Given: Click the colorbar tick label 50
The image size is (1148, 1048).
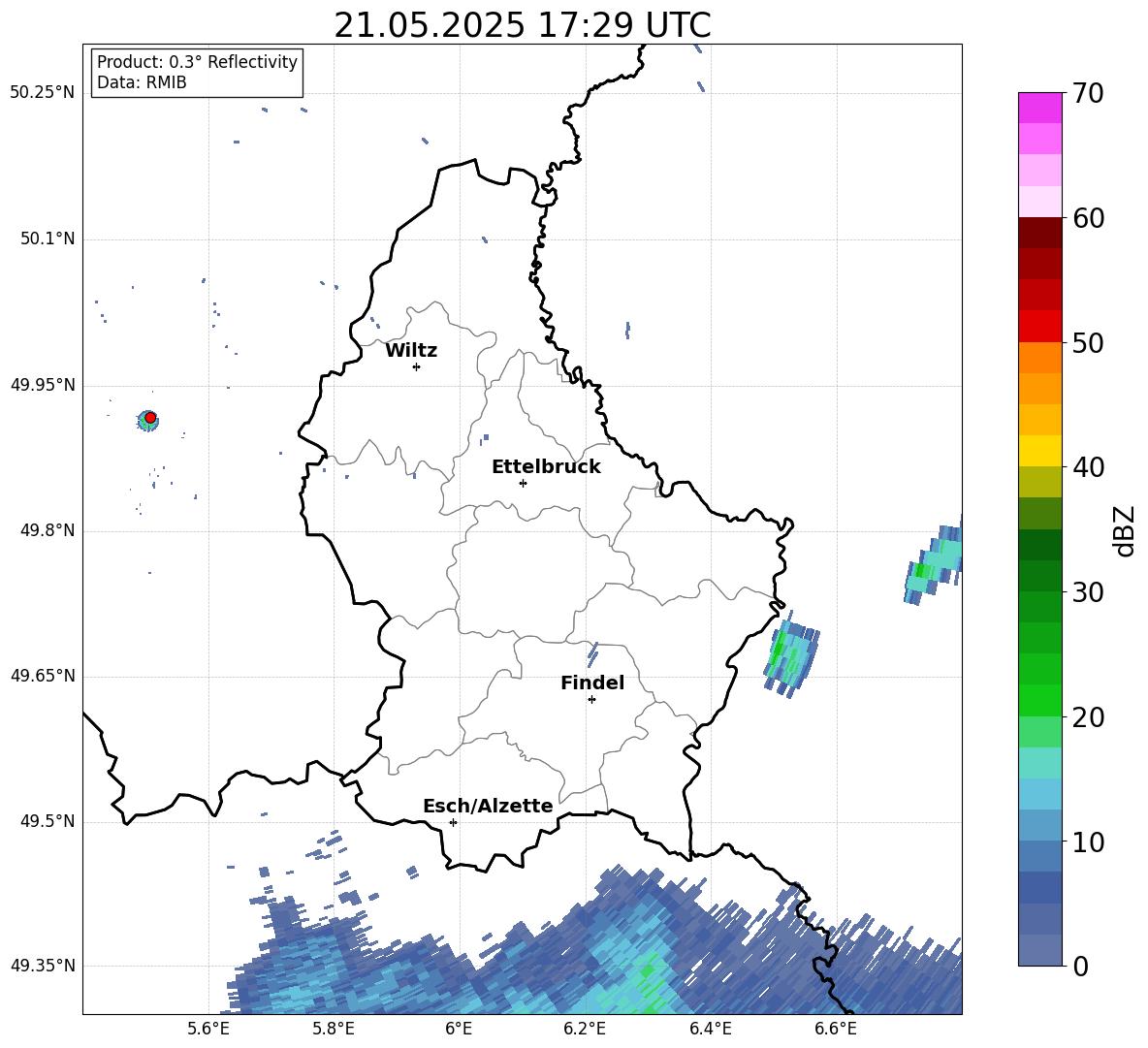Looking at the screenshot, I should pos(1088,342).
